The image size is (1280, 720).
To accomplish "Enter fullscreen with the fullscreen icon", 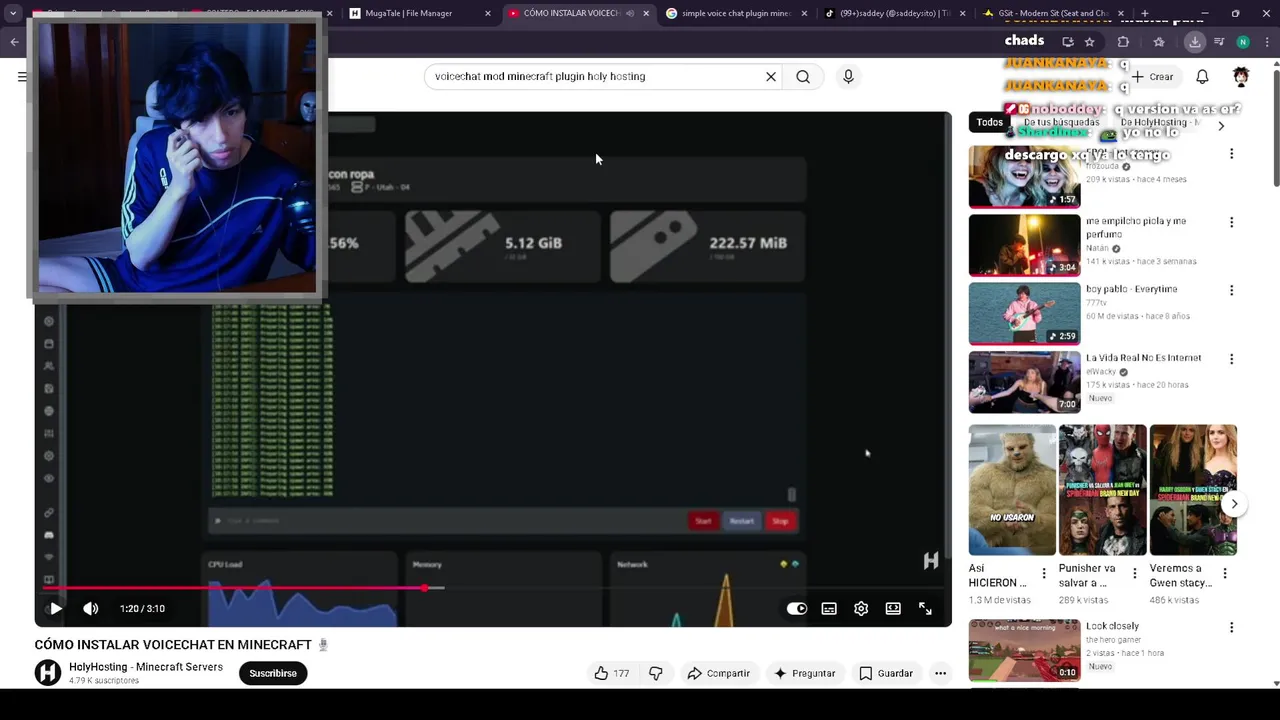I will (x=925, y=608).
